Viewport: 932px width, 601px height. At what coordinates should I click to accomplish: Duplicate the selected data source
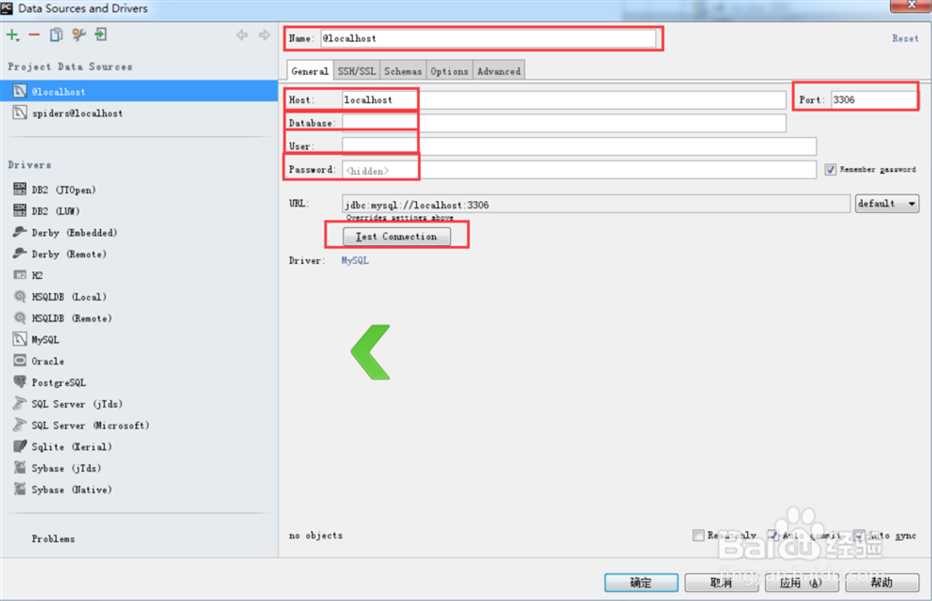56,35
